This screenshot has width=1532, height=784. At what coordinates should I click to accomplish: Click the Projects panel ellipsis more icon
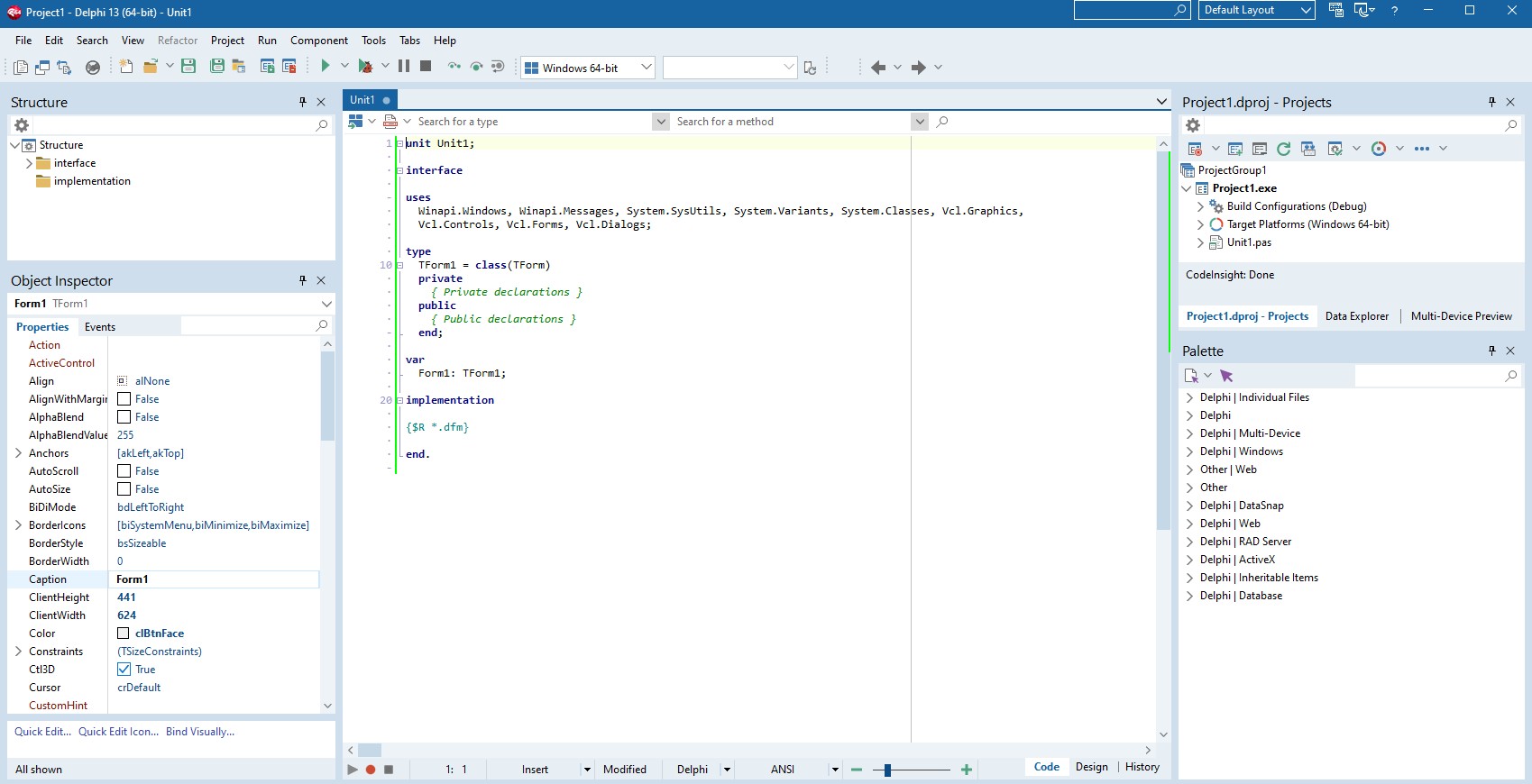(x=1422, y=149)
